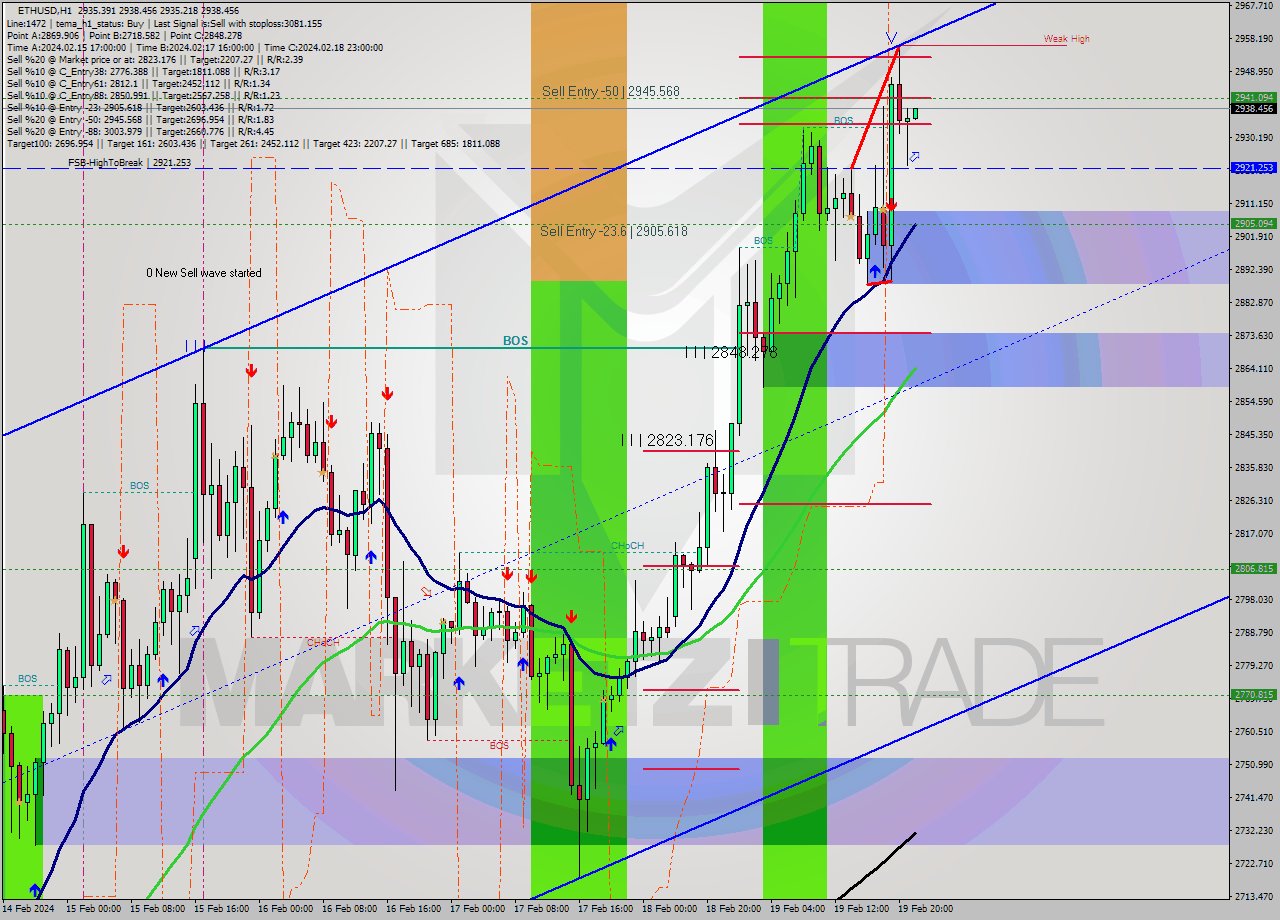Click the blue up arrow at the bottom-left corner
This screenshot has width=1280, height=920.
36,890
